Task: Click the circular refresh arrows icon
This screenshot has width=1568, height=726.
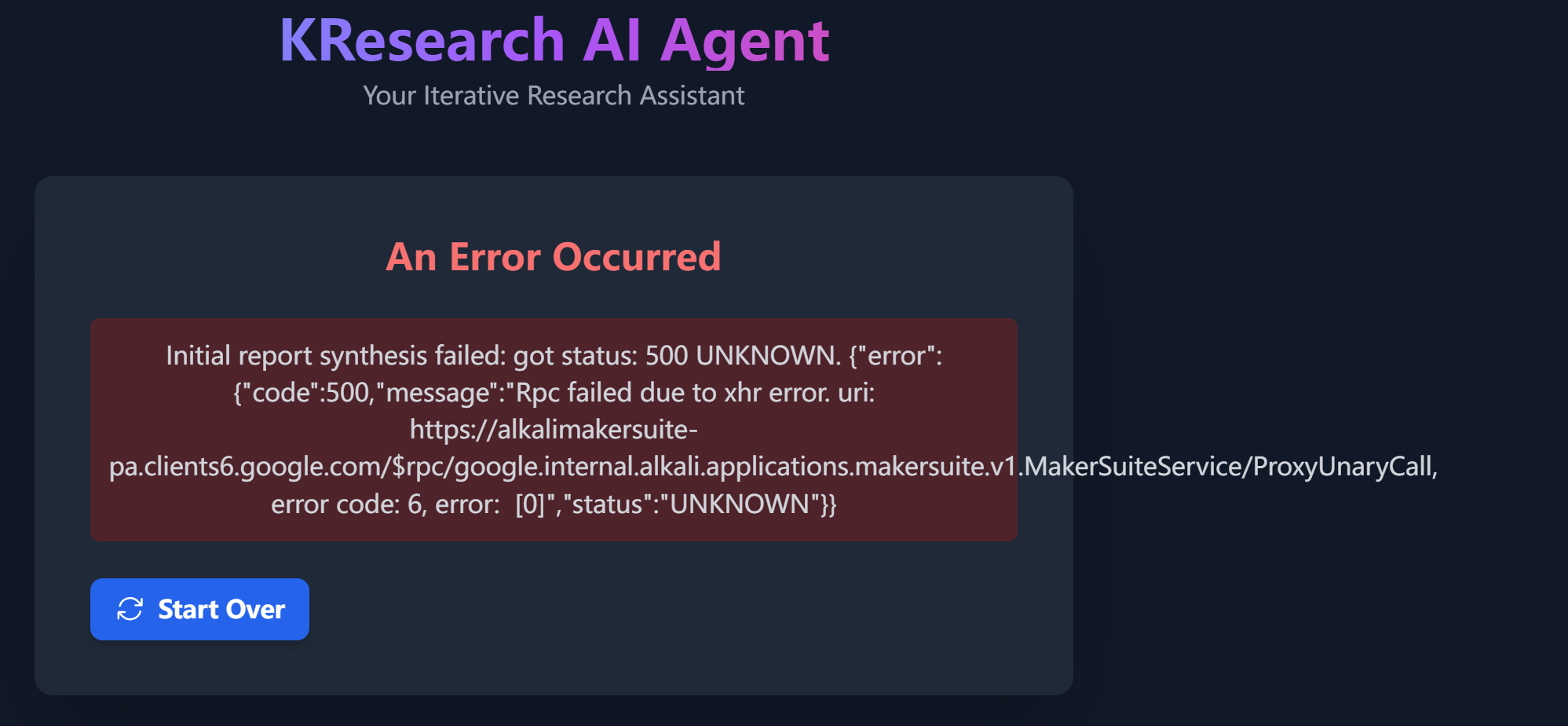Action: pos(130,609)
